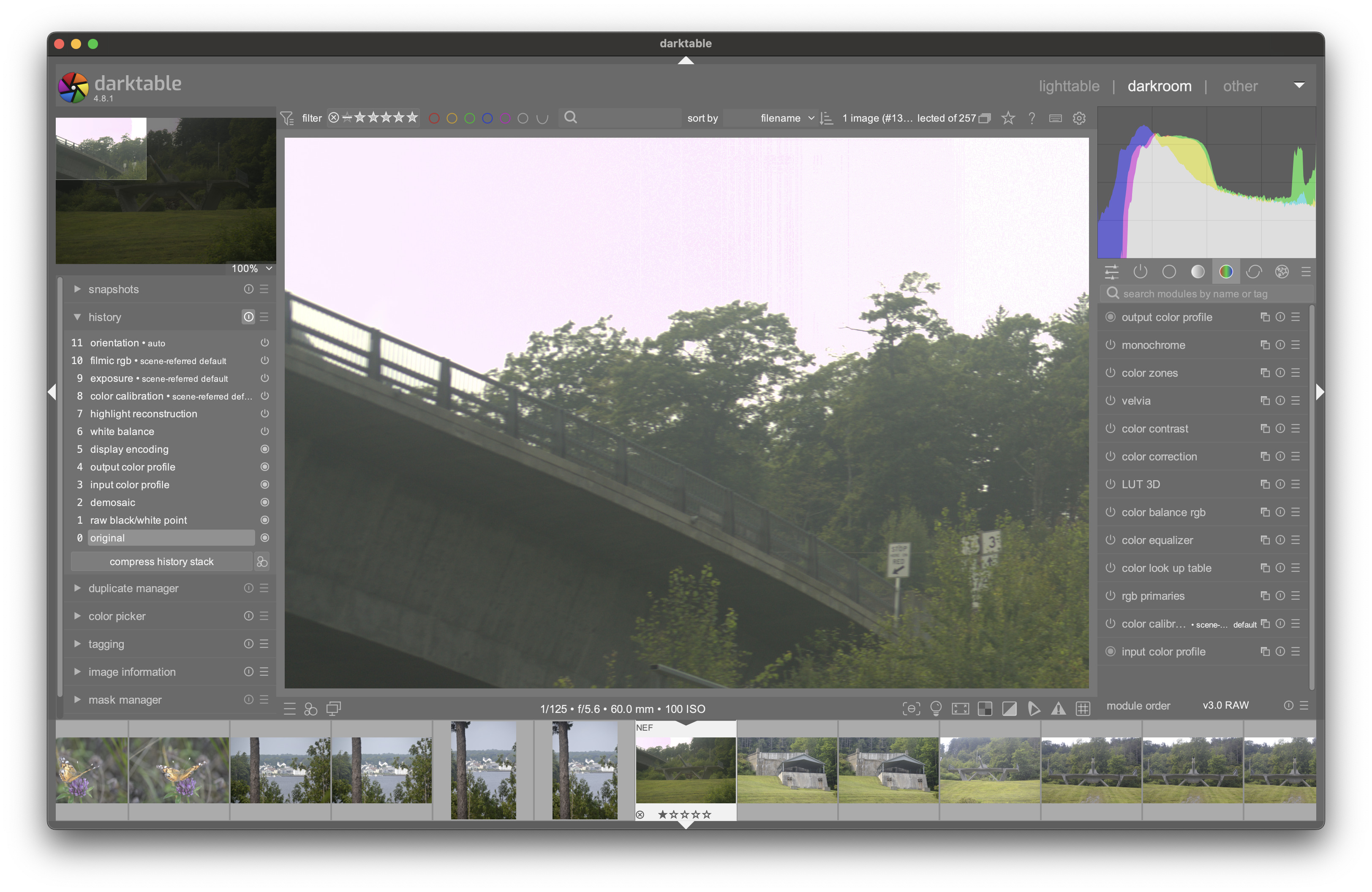The height and width of the screenshot is (892, 1372).
Task: Toggle color assessment lightbulb icon
Action: pos(936,709)
